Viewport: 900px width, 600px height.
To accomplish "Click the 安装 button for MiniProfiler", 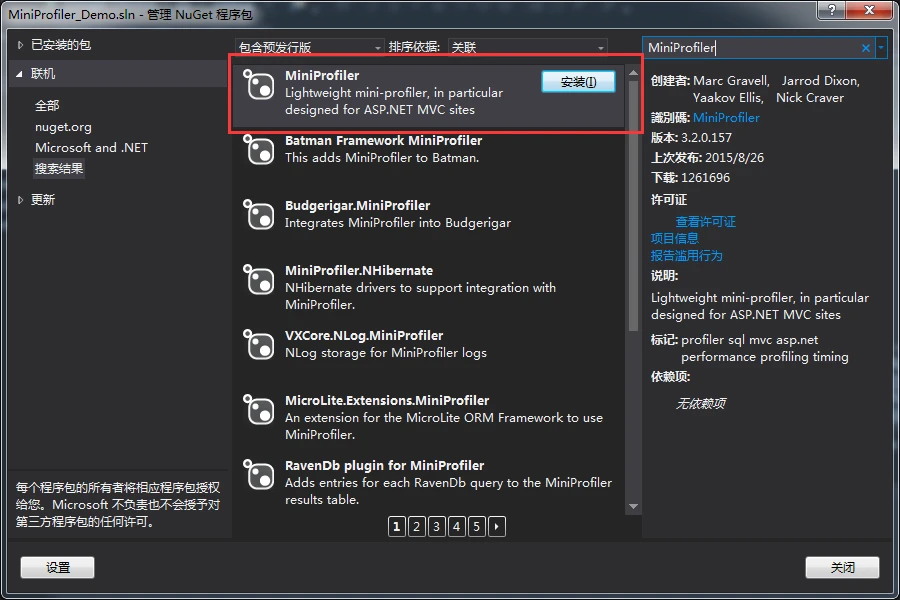I will [578, 82].
